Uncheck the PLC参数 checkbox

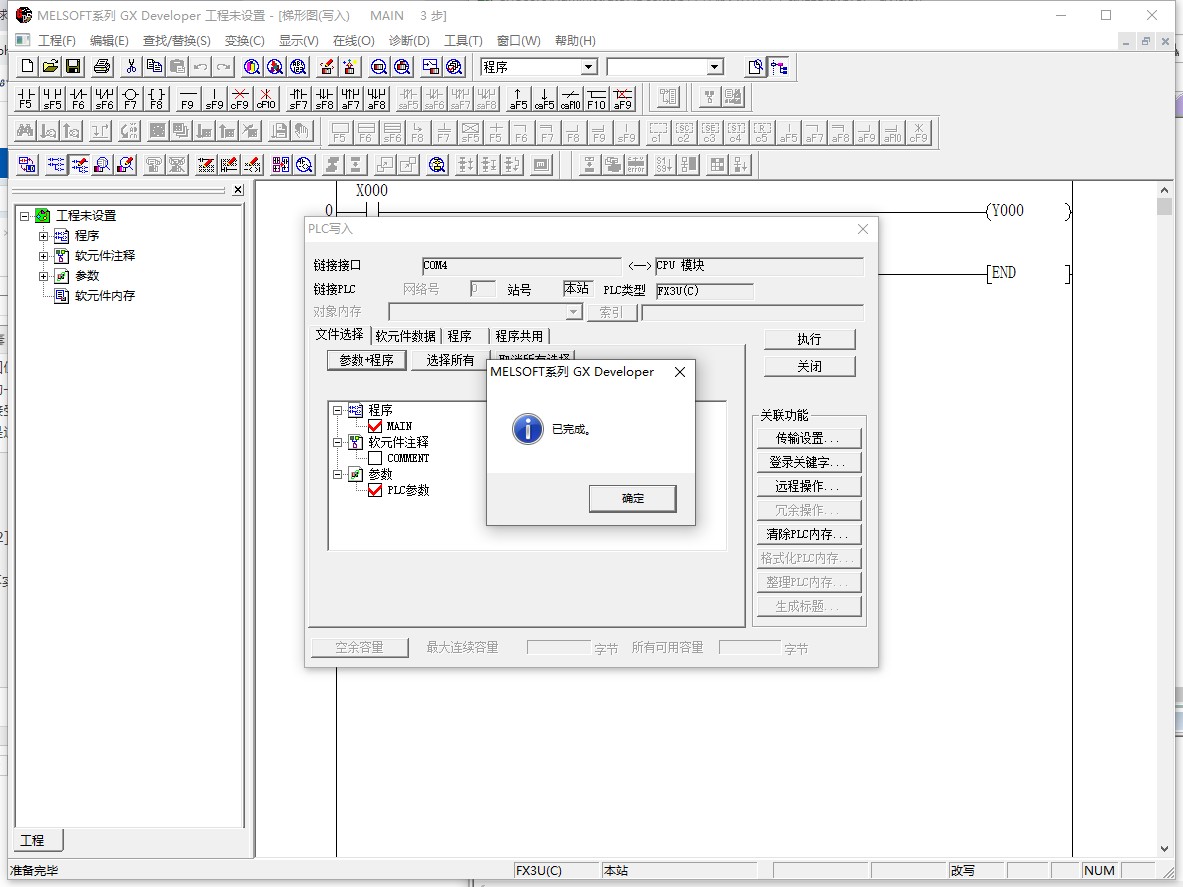(x=375, y=490)
